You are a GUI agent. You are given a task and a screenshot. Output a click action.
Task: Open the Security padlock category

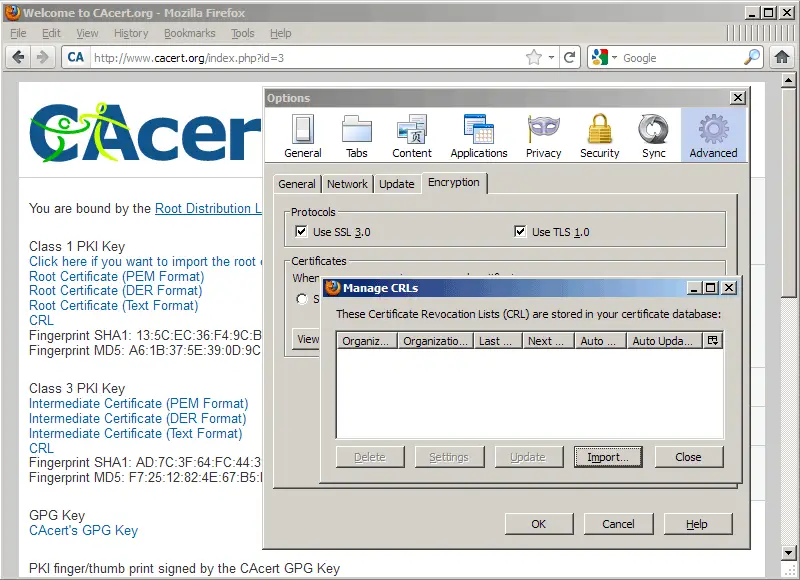[x=599, y=136]
